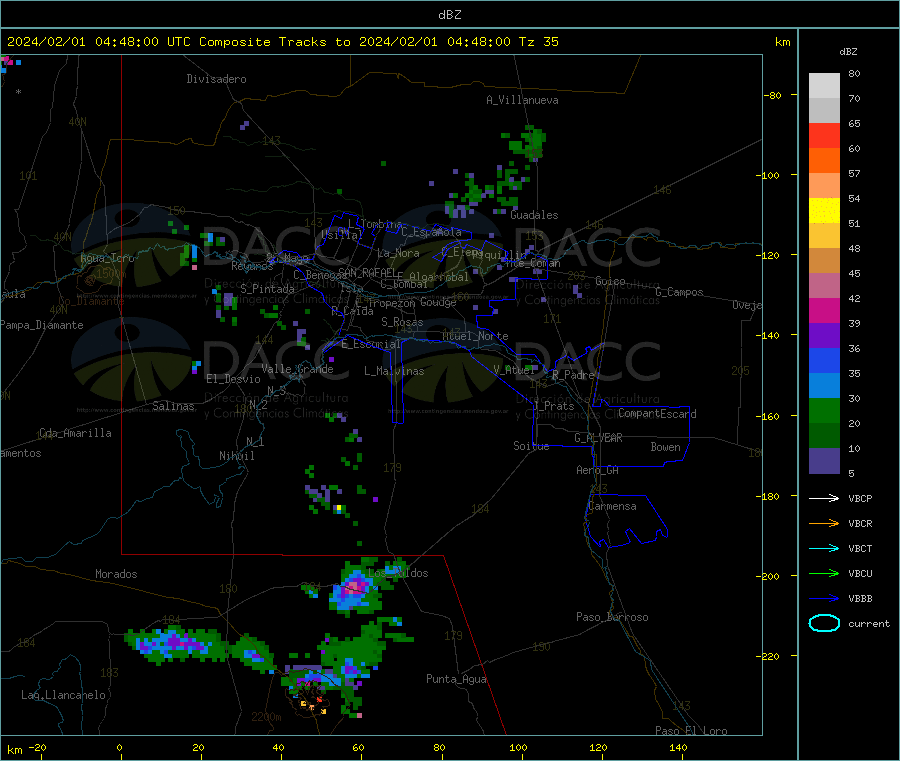This screenshot has height=761, width=900.
Task: Click the Morados map label
Action: pos(116,574)
